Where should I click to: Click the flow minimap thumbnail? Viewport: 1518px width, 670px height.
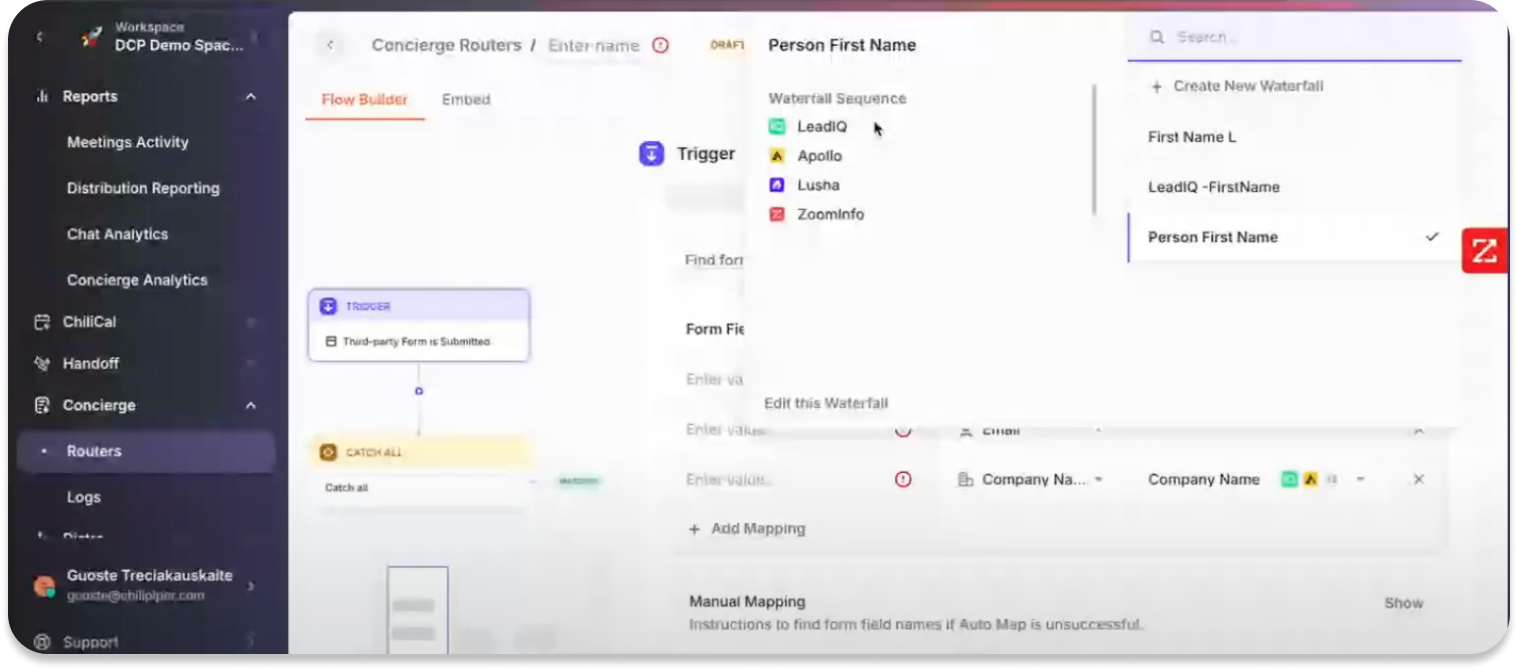(x=417, y=609)
